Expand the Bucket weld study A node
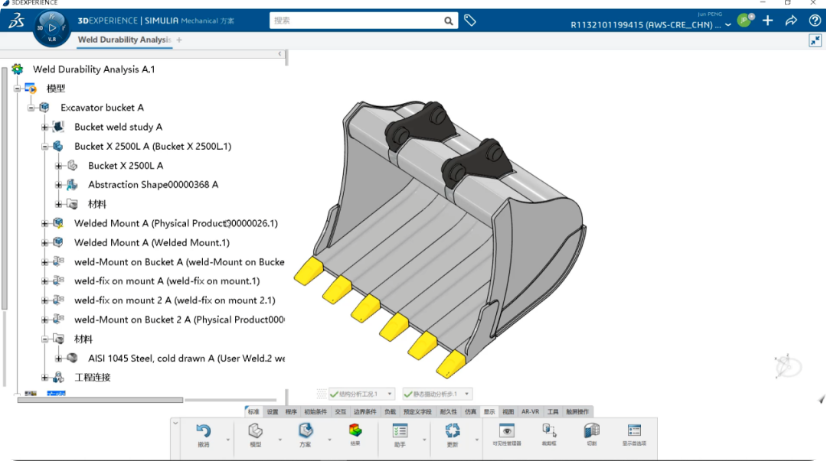The height and width of the screenshot is (461, 826). point(45,127)
